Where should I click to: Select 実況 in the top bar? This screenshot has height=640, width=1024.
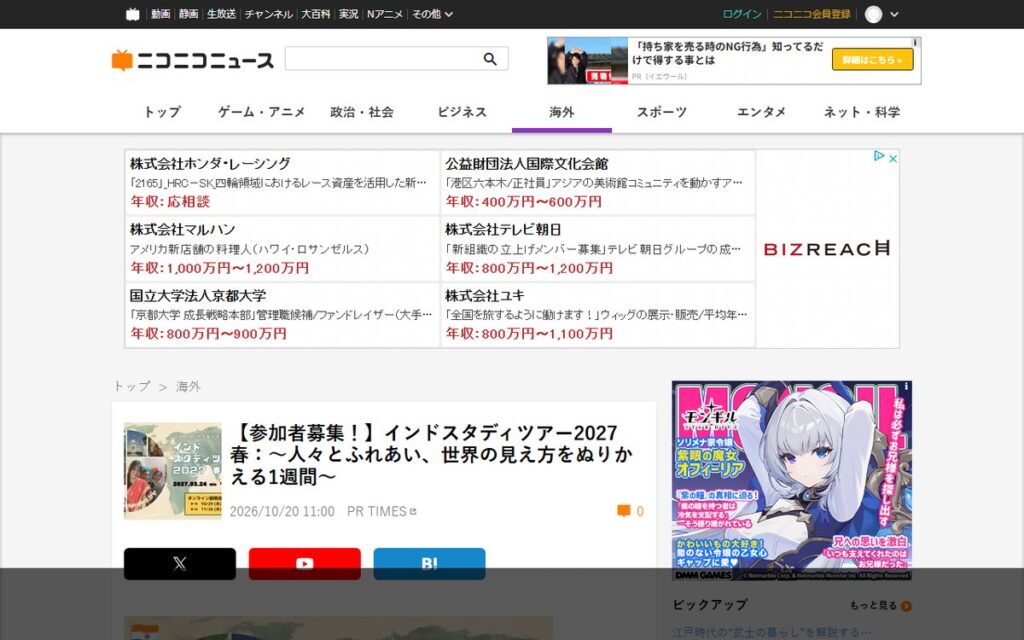[348, 14]
